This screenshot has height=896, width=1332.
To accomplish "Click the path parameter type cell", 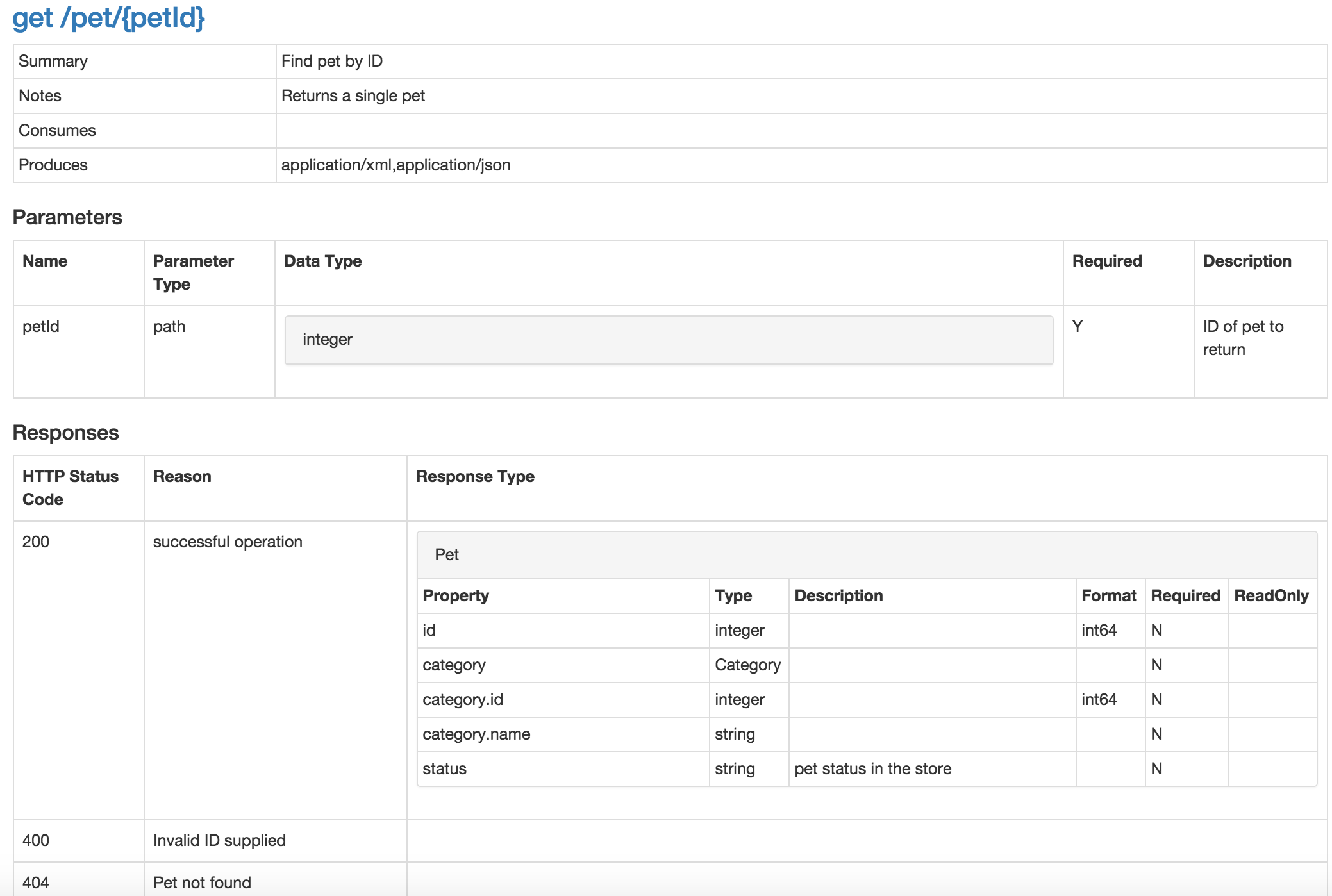I will (x=169, y=327).
